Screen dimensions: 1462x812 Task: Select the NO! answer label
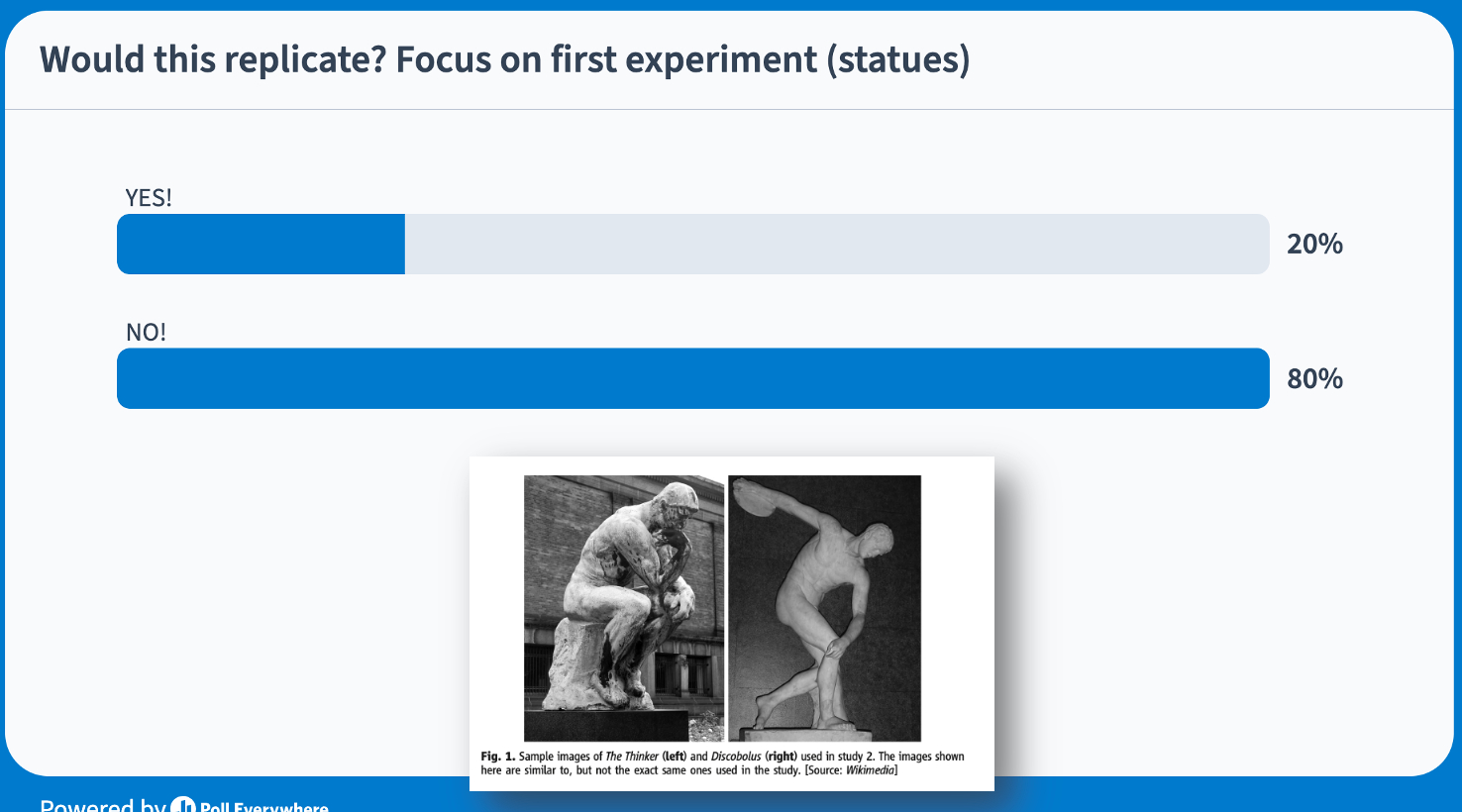(146, 333)
